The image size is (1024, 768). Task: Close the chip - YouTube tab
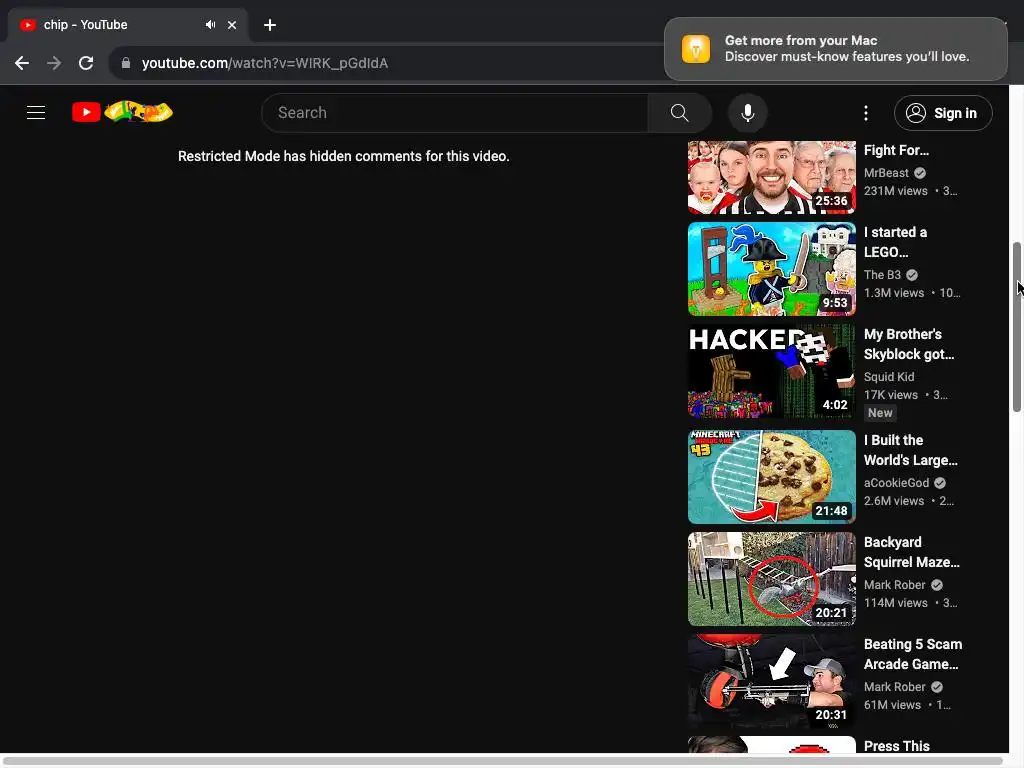pyautogui.click(x=232, y=25)
